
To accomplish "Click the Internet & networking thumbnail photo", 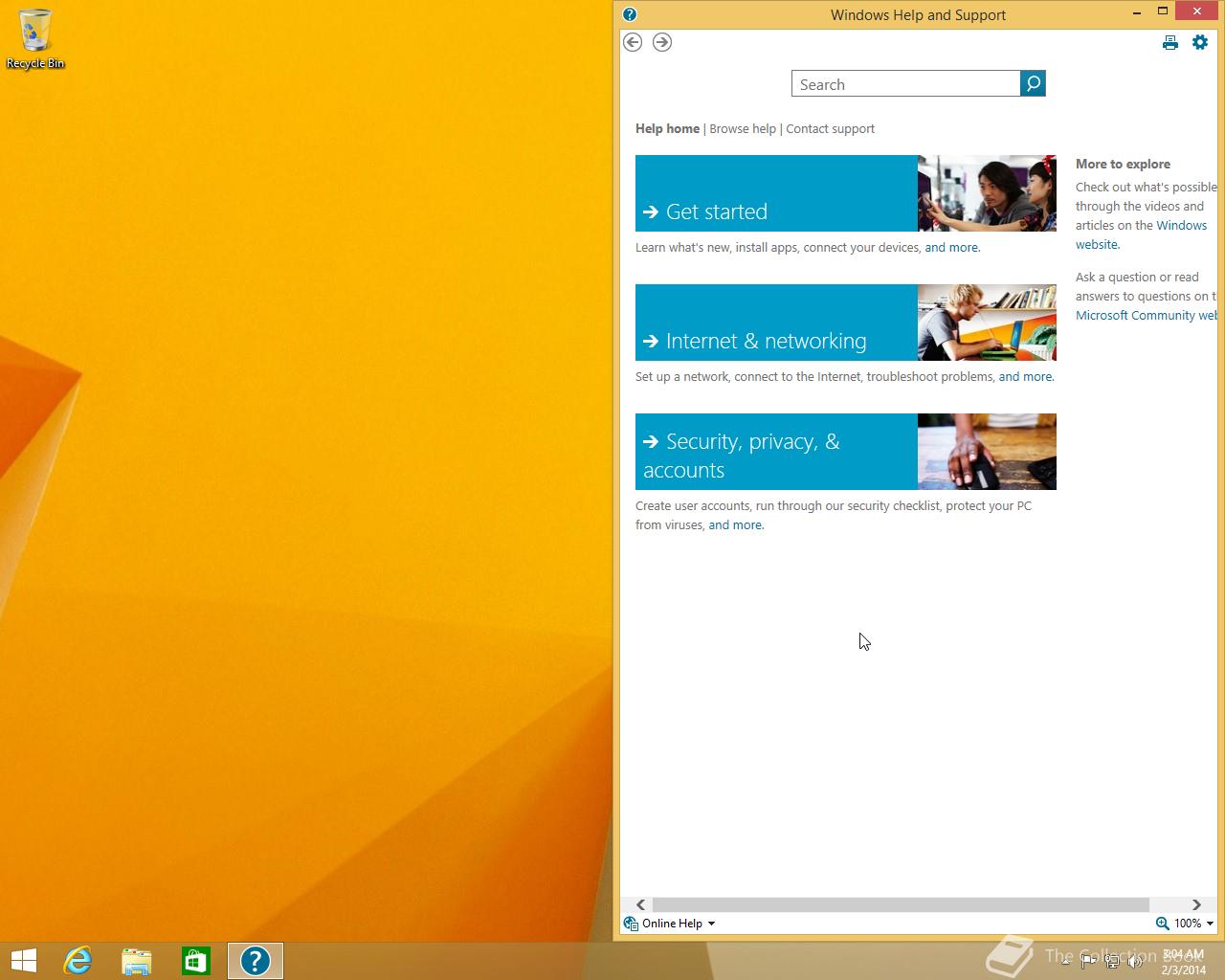I will (987, 323).
